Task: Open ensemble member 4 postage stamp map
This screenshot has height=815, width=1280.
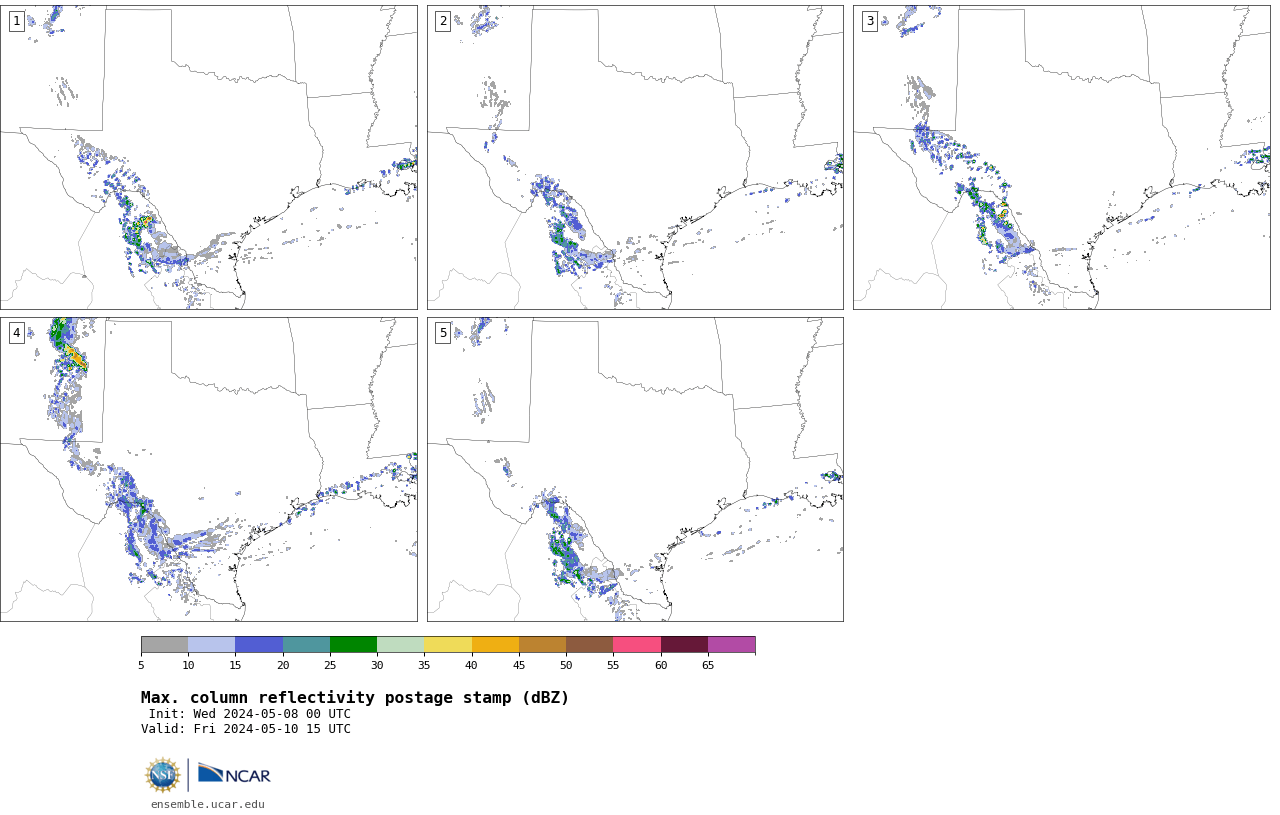Action: point(209,469)
